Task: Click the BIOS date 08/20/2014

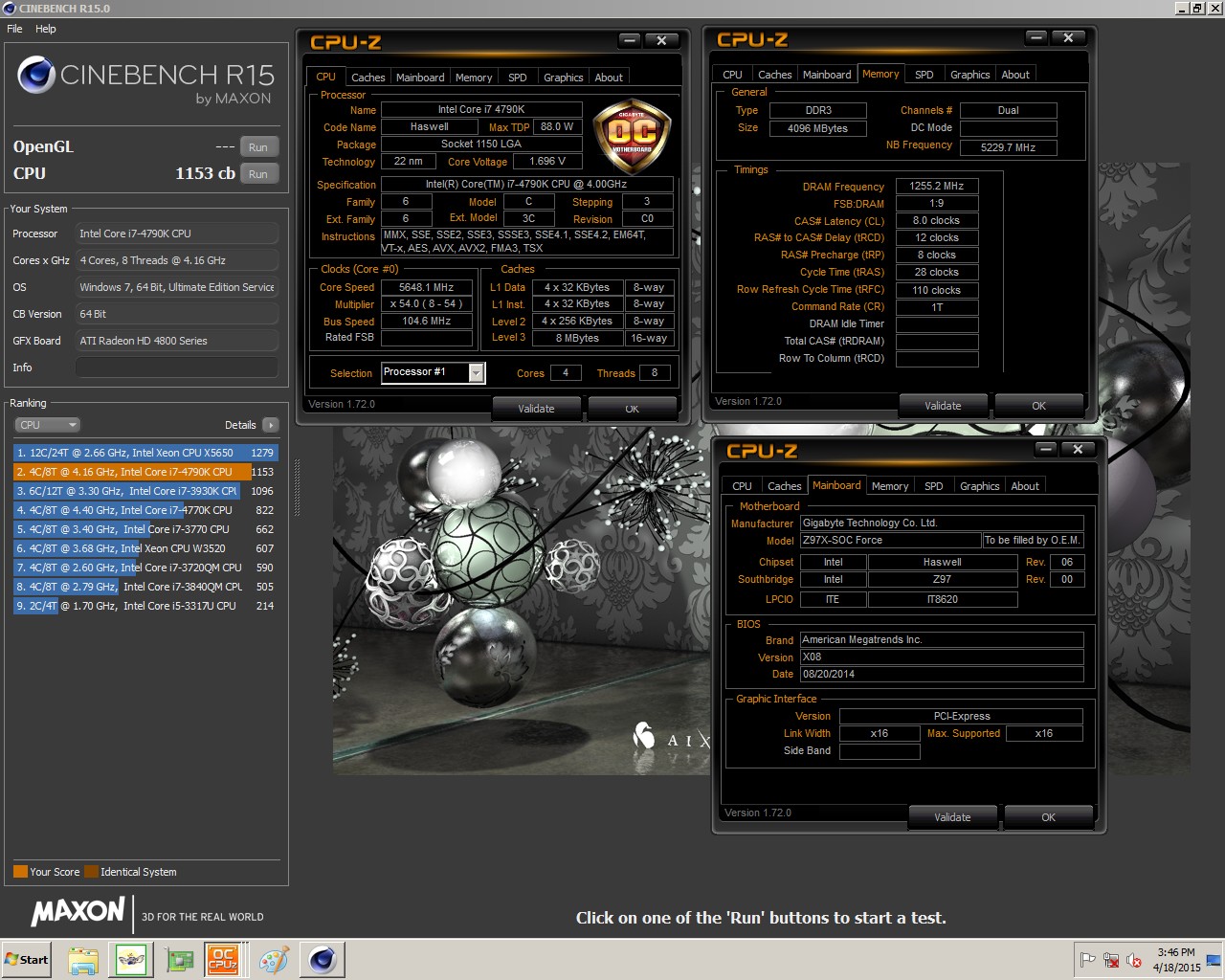Action: coord(942,675)
